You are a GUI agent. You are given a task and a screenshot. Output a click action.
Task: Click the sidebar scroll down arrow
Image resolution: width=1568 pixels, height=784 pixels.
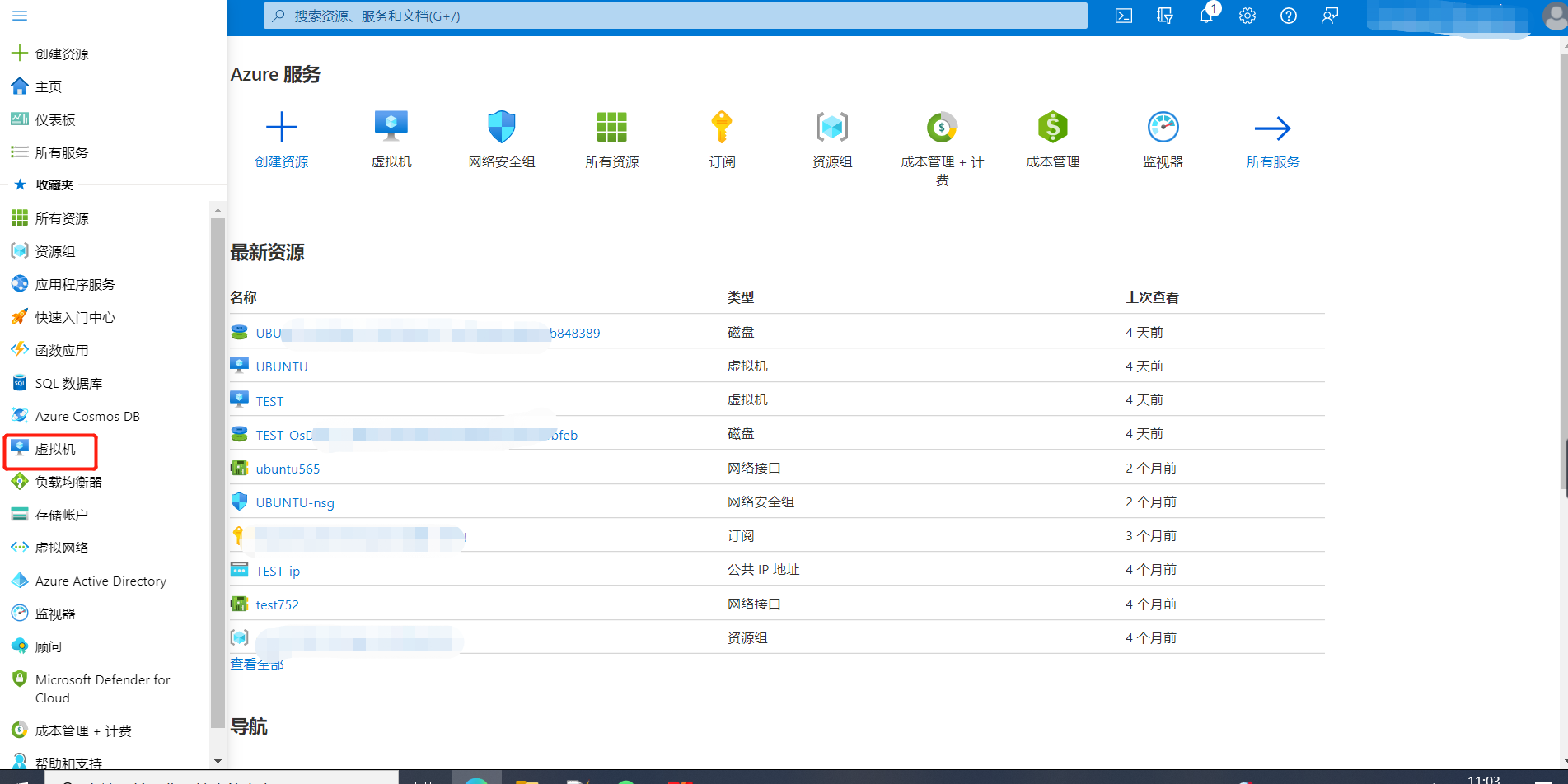click(218, 761)
